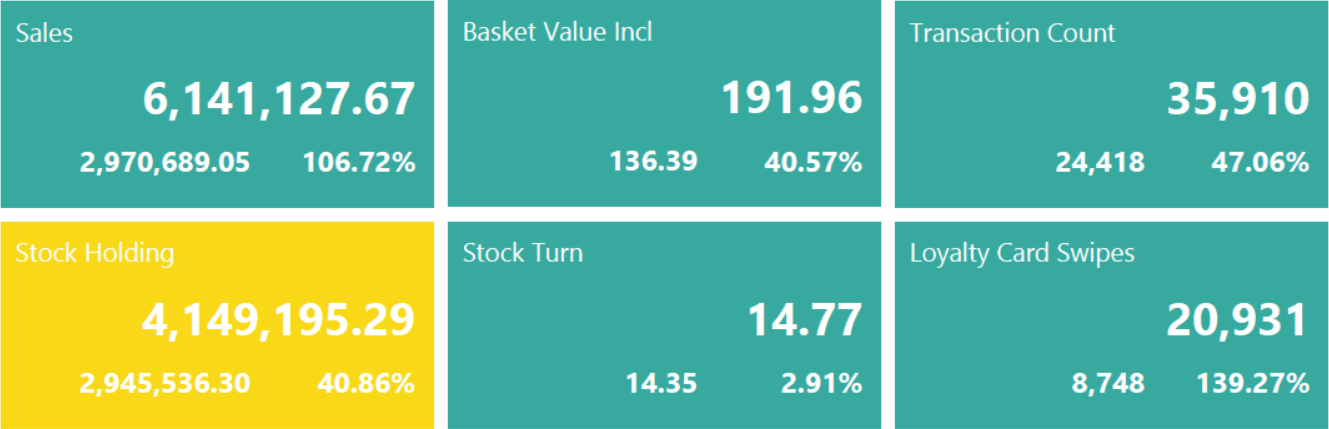
Task: Click the 2,945,536.30 prior stock holding
Action: pyautogui.click(x=165, y=383)
